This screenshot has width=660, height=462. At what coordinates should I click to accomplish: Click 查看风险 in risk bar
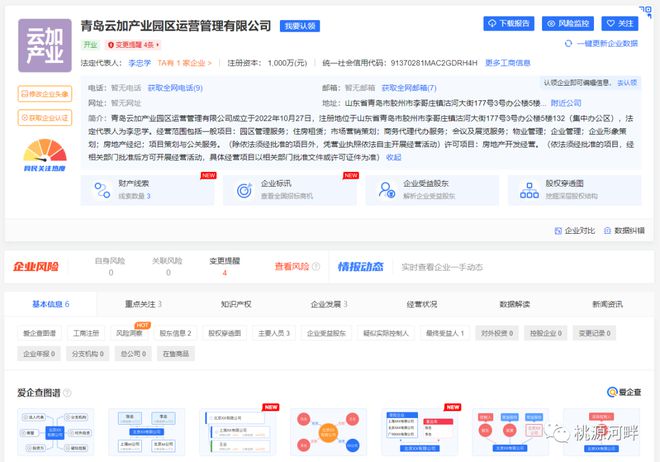point(292,266)
